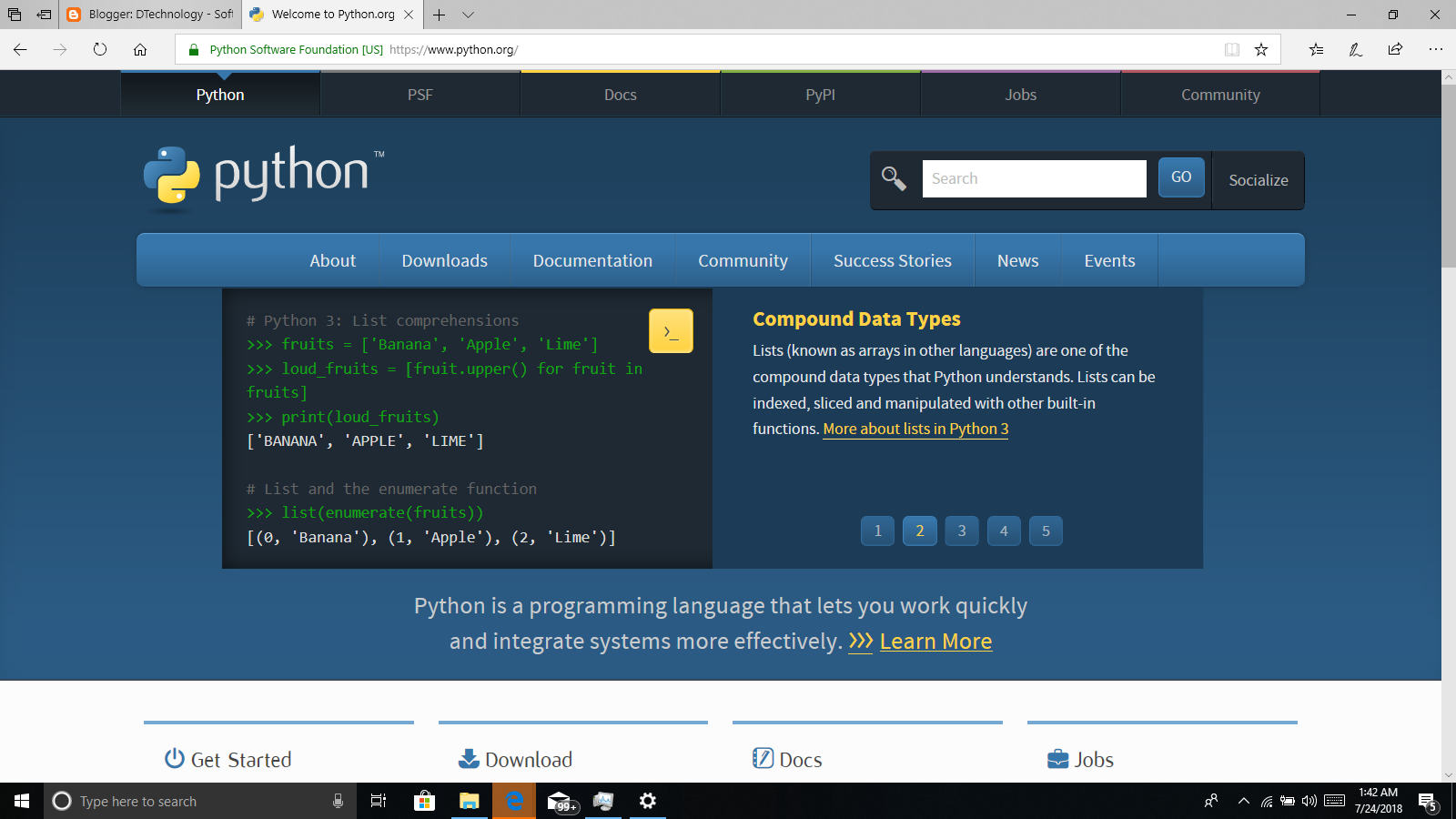Click the browser address bar URL
Image resolution: width=1456 pixels, height=819 pixels.
[x=454, y=50]
